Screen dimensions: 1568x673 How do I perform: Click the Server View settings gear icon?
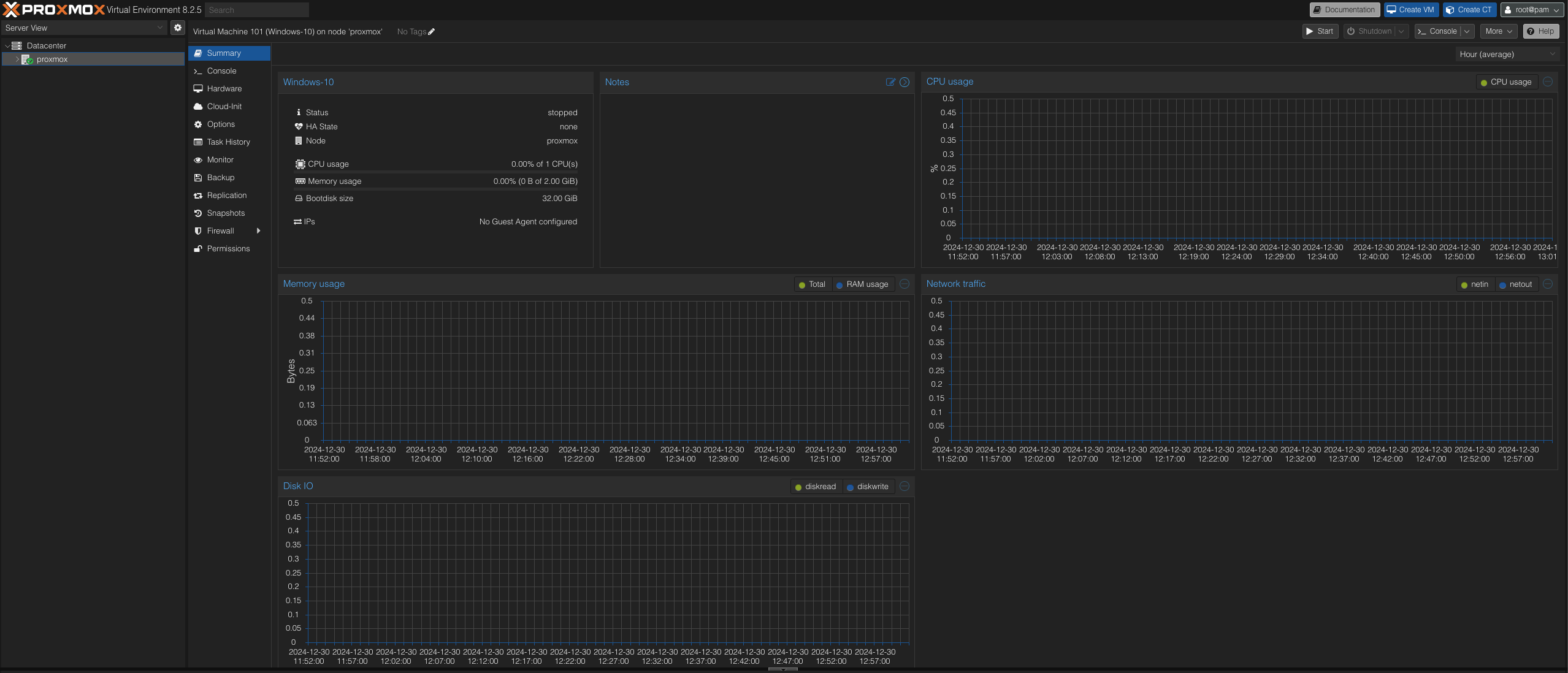tap(178, 28)
